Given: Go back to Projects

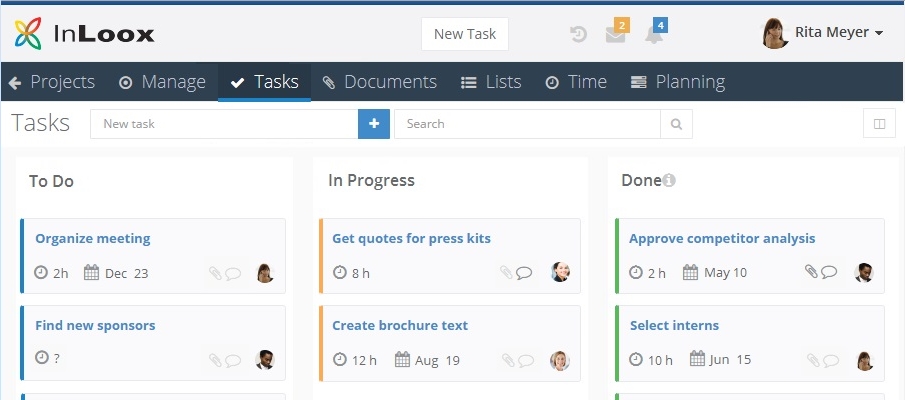Looking at the screenshot, I should [52, 82].
